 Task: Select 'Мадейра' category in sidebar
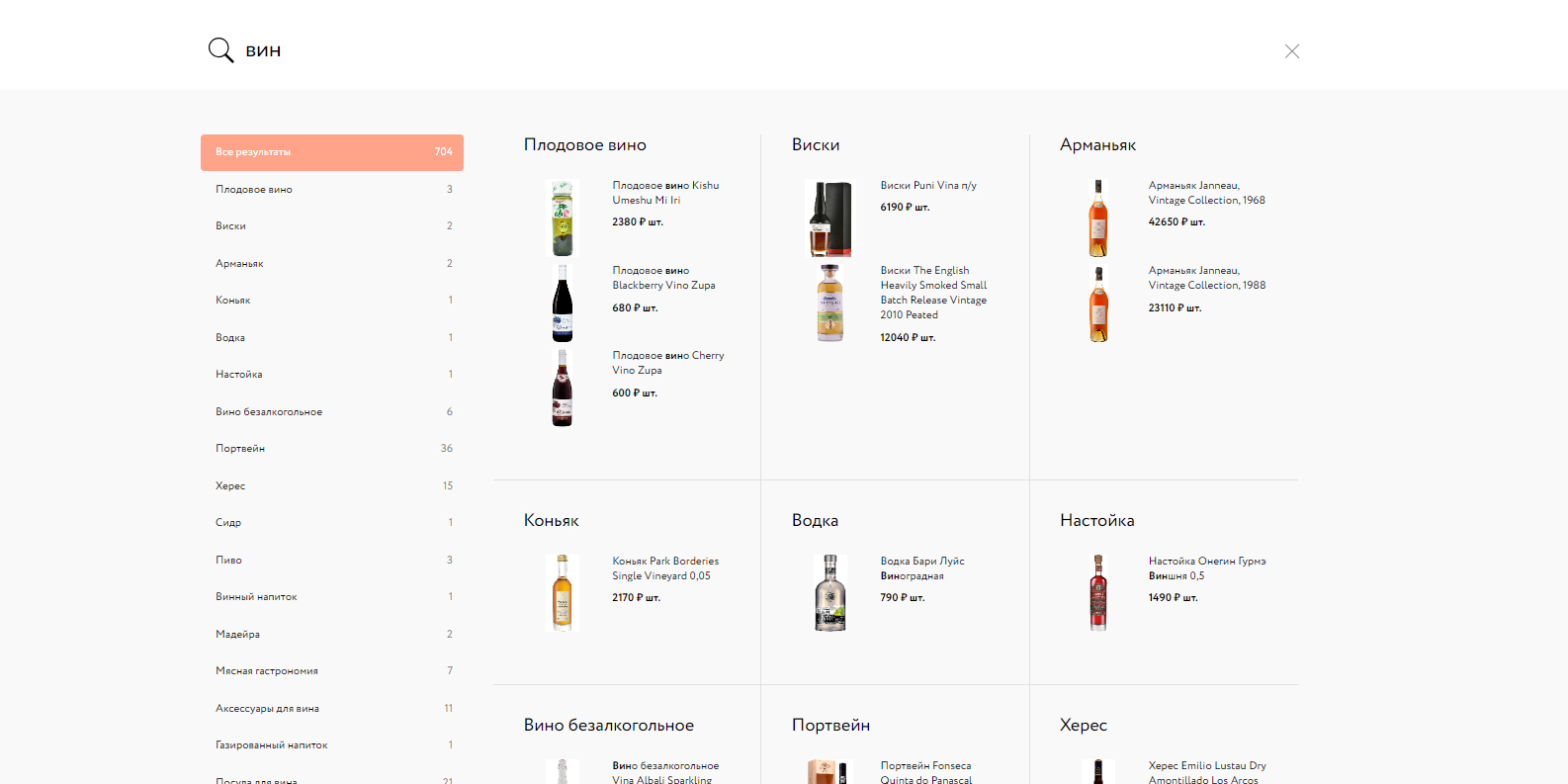[332, 634]
